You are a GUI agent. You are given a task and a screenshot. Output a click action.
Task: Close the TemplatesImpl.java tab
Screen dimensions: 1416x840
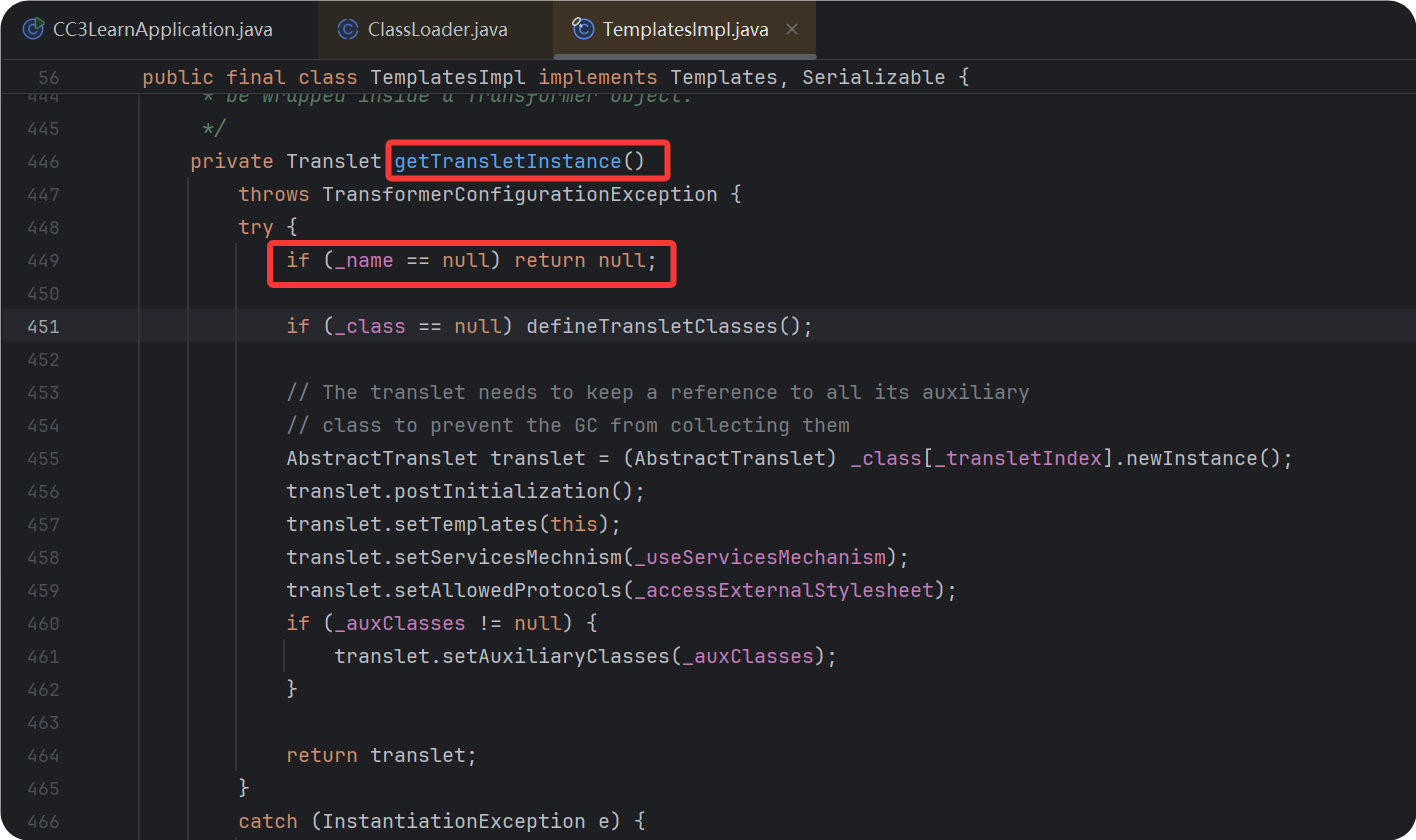[x=791, y=29]
